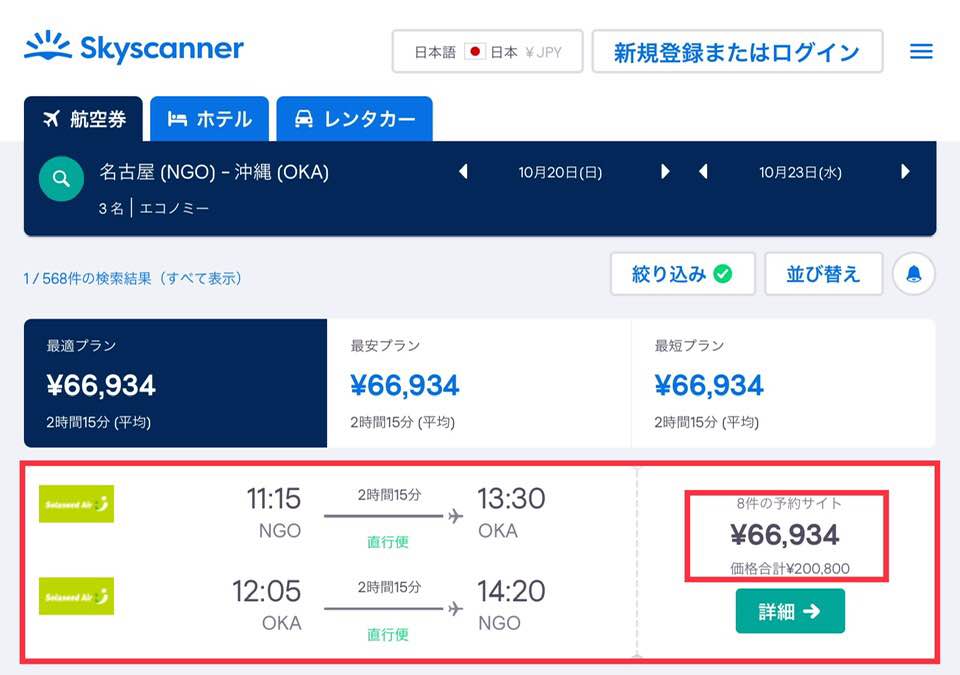Select the 最短プラン option
Image resolution: width=960 pixels, height=675 pixels.
(783, 383)
